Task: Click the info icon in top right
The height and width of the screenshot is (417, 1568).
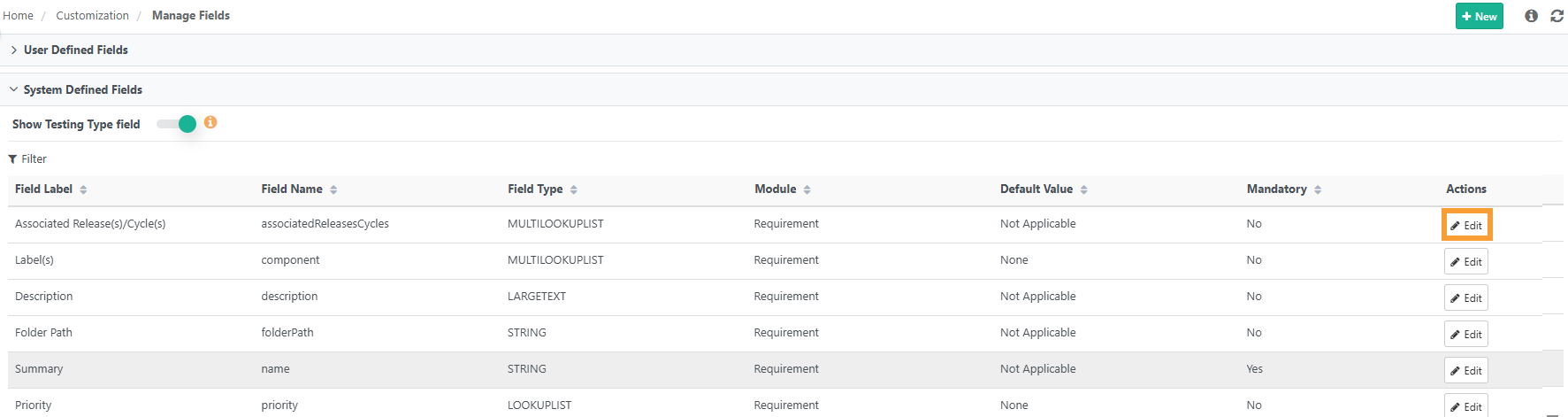Action: point(1531,16)
